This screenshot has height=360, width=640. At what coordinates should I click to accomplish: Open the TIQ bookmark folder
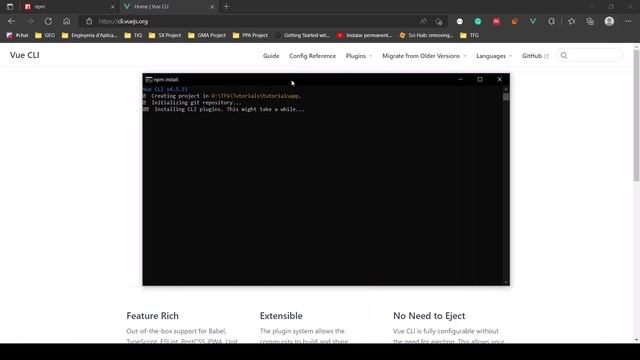pyautogui.click(x=133, y=36)
